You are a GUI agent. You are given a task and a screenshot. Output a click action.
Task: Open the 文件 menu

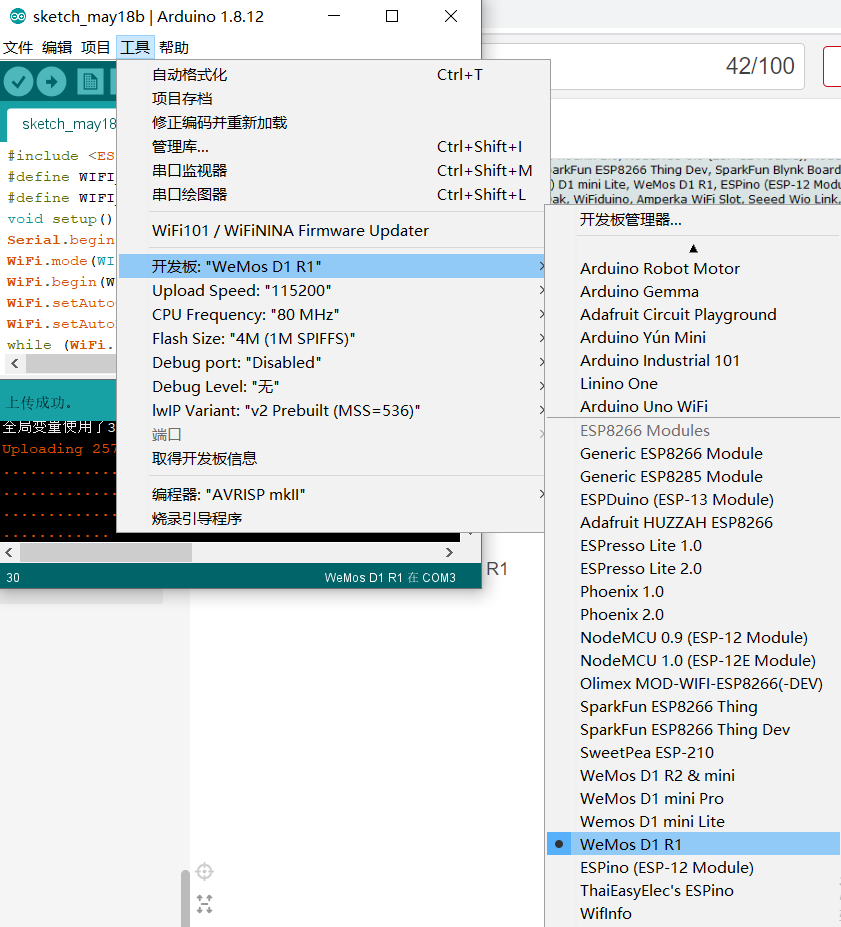click(x=18, y=47)
